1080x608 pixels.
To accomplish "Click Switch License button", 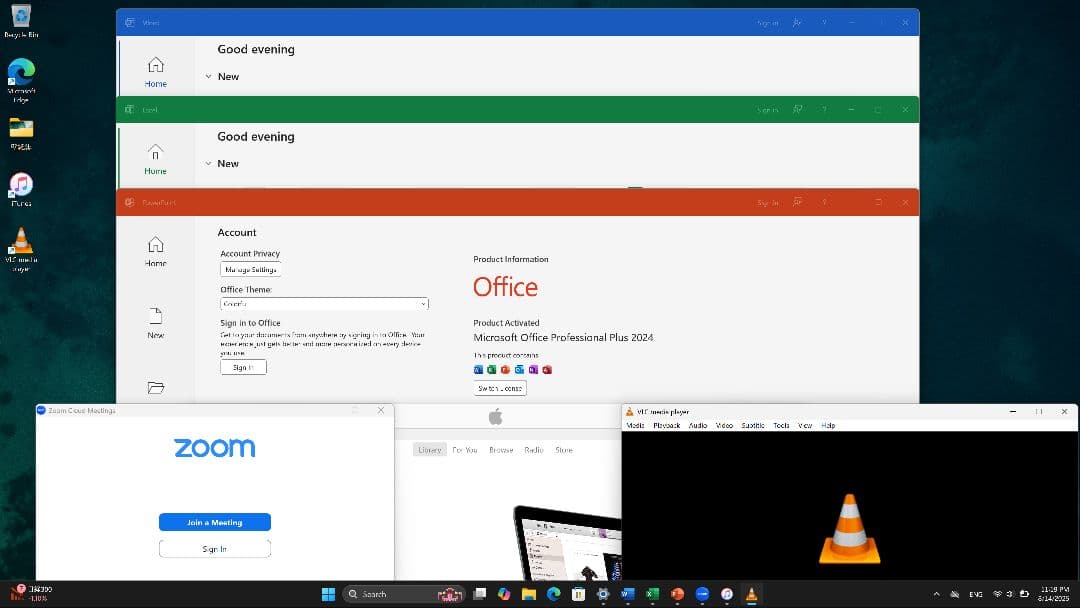I will pyautogui.click(x=499, y=388).
